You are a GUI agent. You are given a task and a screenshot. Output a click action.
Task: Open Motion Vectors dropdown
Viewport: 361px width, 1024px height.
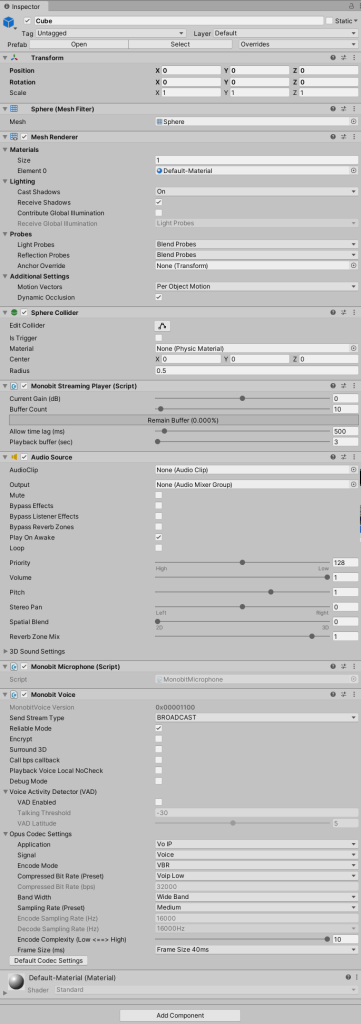point(257,287)
